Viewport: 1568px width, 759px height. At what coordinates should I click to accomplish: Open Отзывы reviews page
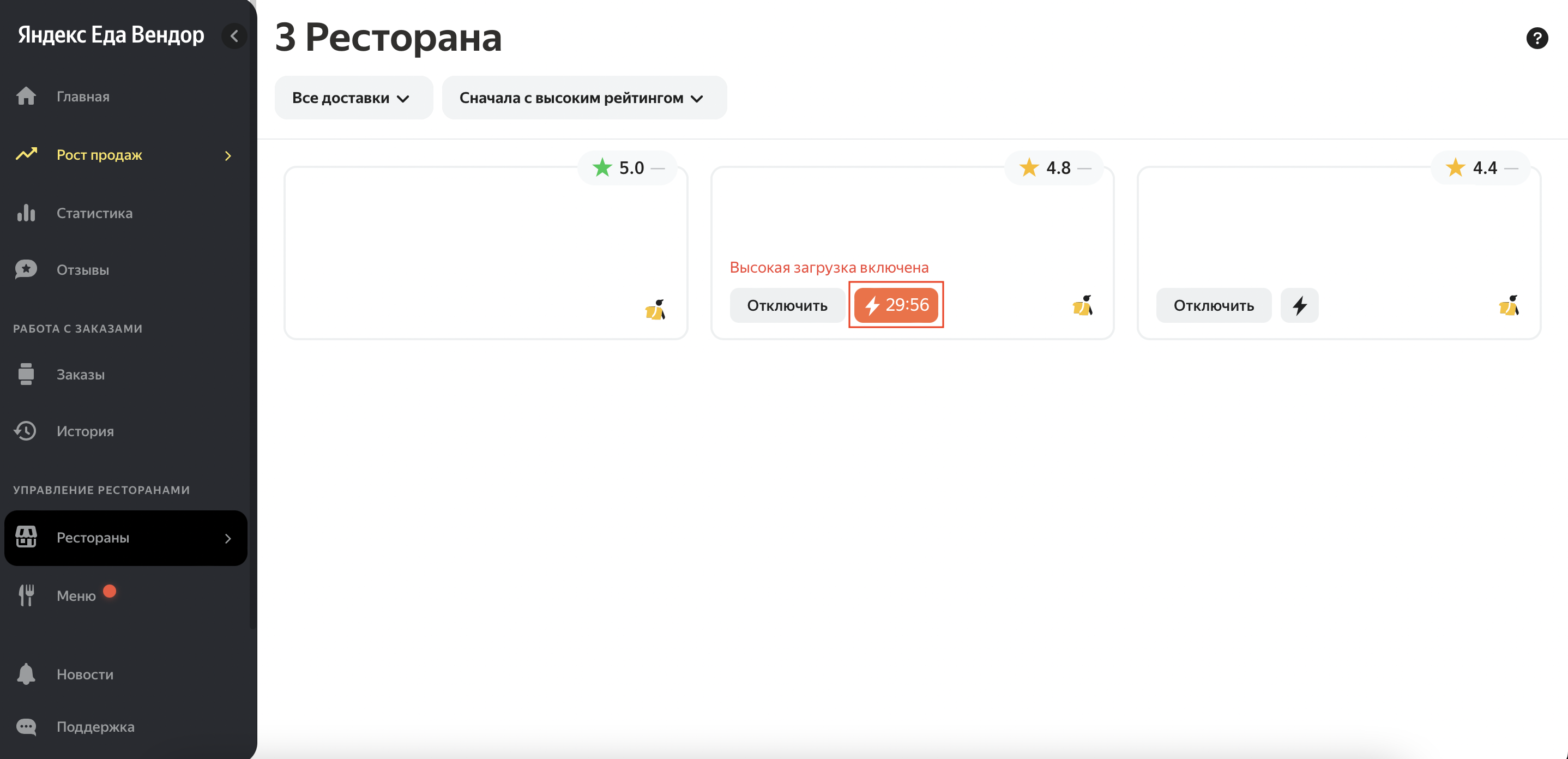(83, 270)
